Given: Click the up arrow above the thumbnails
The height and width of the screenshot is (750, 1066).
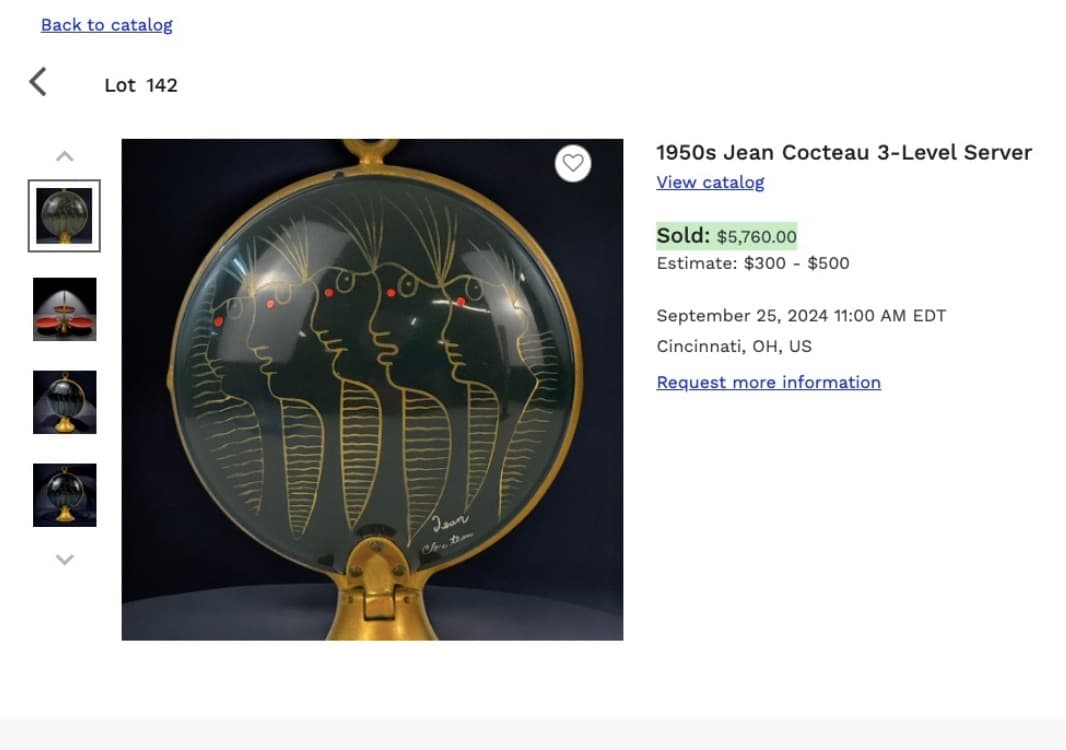Looking at the screenshot, I should coord(64,155).
